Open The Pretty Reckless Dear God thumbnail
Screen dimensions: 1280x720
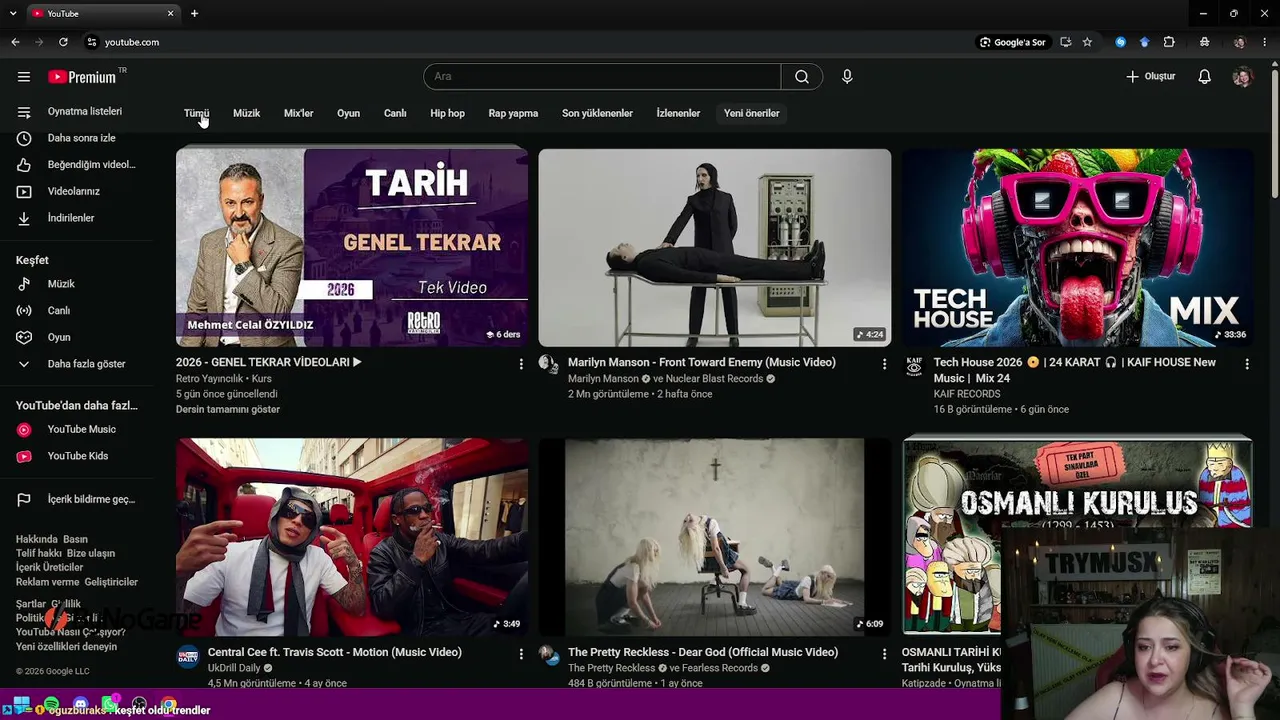[714, 537]
